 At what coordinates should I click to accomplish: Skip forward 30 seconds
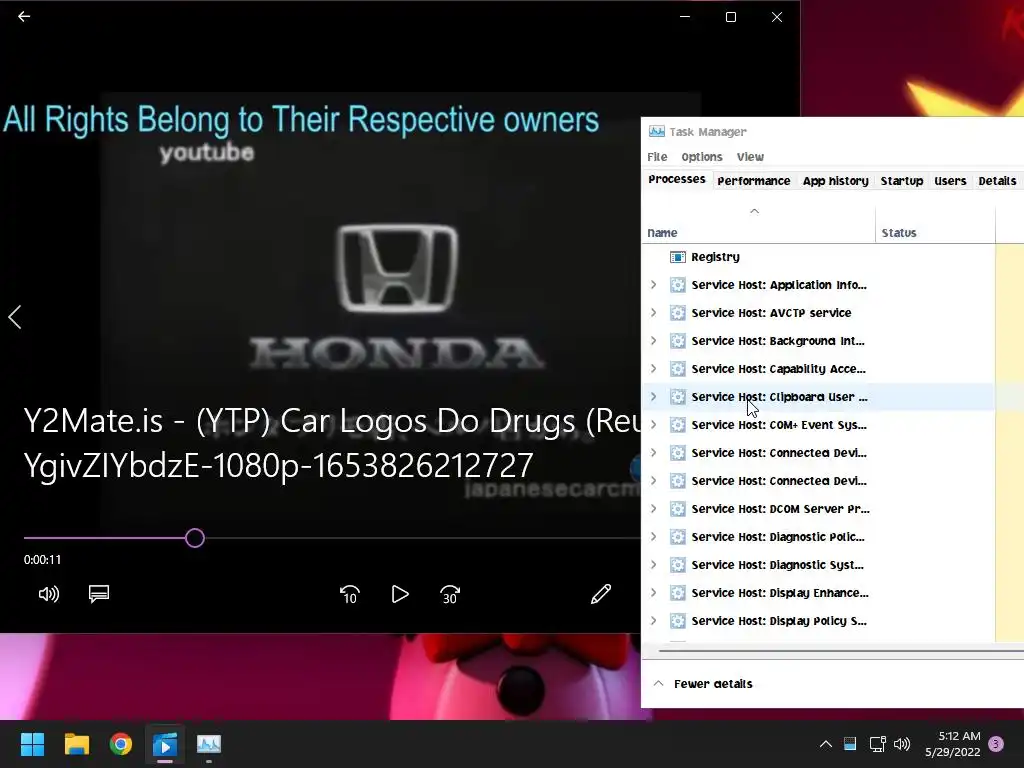coord(450,594)
